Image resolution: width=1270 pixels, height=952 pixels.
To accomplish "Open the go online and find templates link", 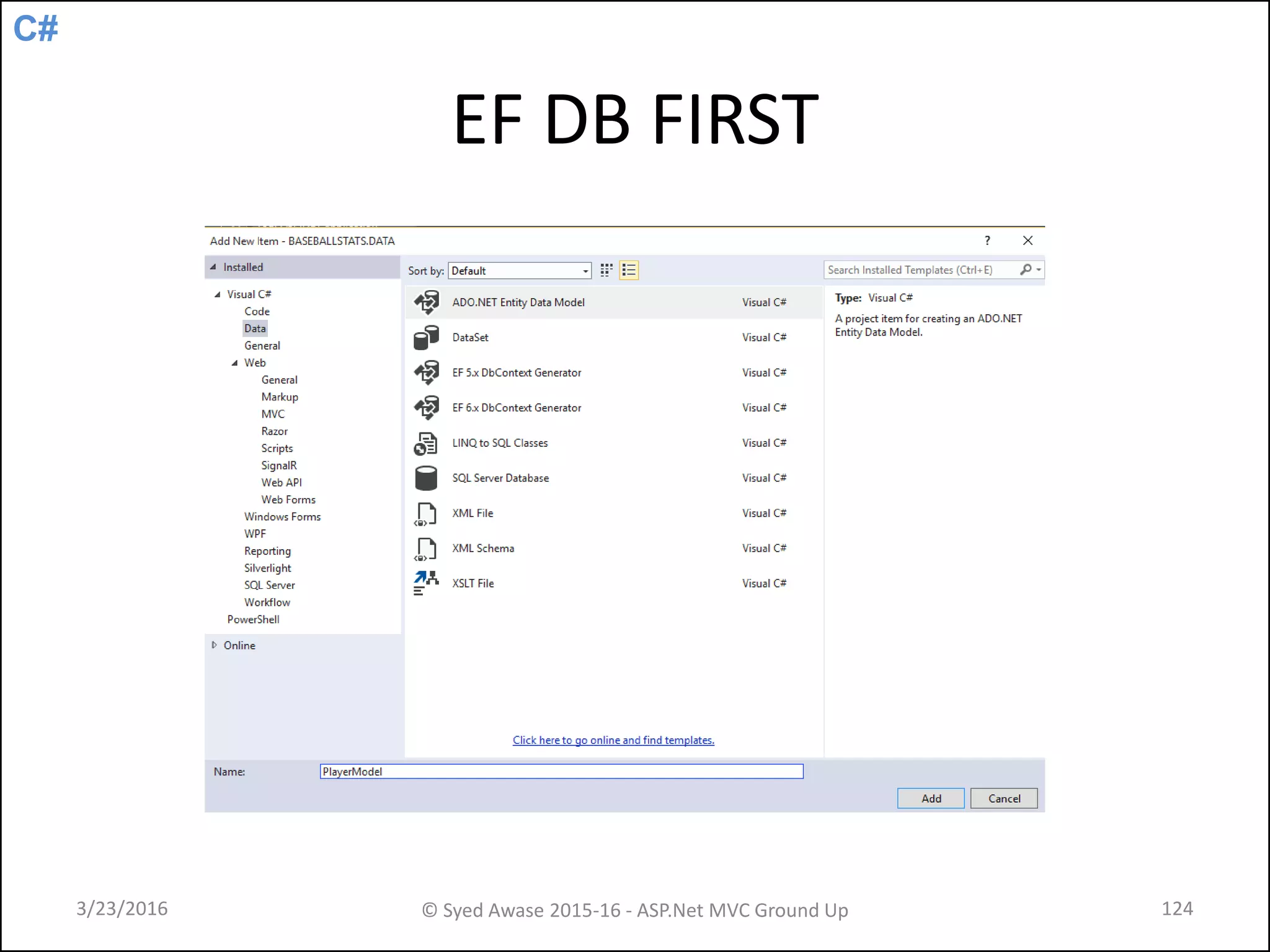I will (x=613, y=740).
